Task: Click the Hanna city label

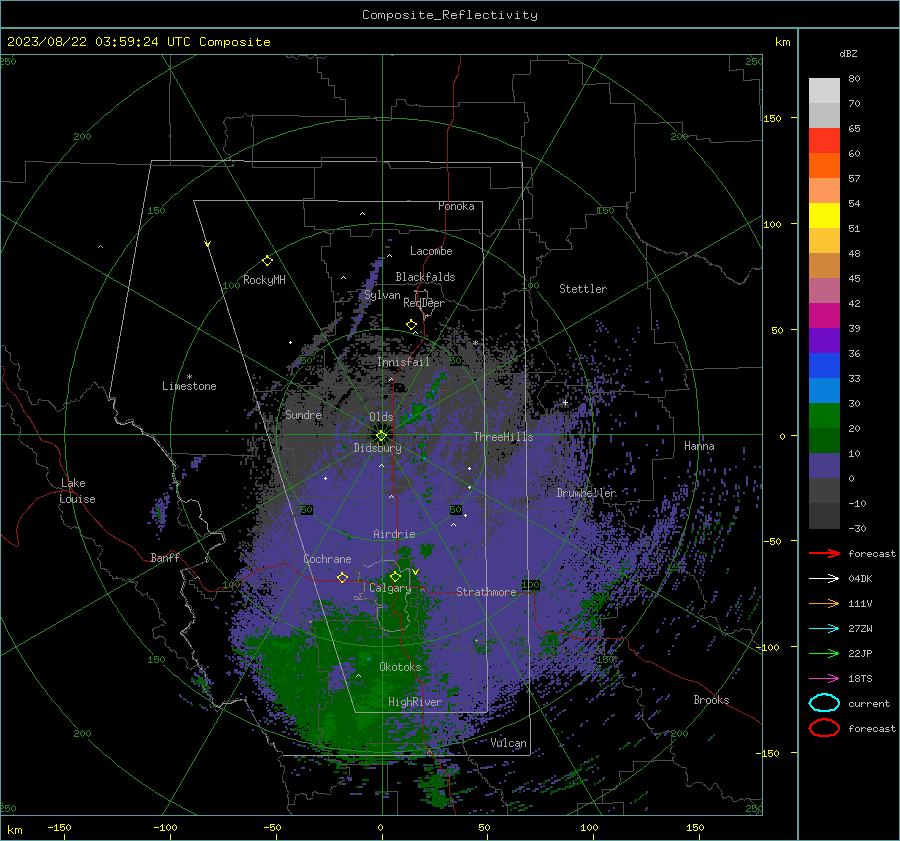Action: click(699, 445)
